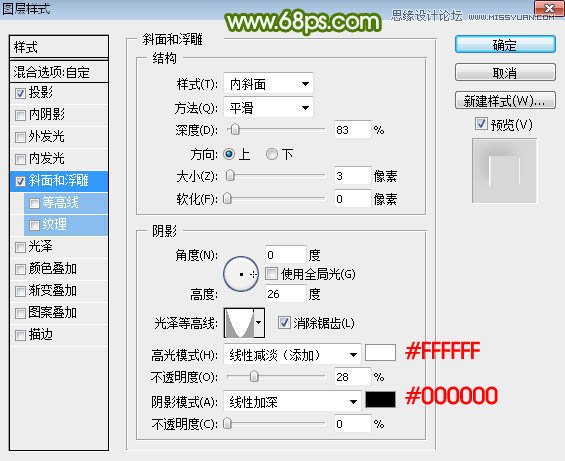565x461 pixels.
Task: Close the layer style dialog
Action: (x=549, y=8)
